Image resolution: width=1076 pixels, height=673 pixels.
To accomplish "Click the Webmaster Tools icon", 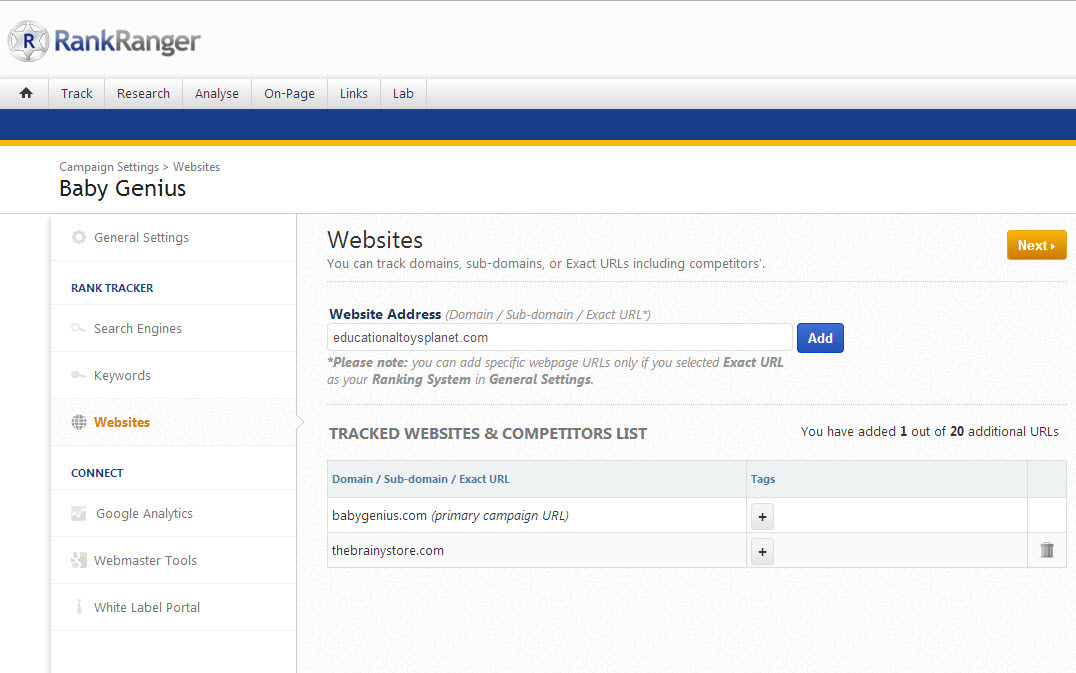I will click(x=78, y=560).
